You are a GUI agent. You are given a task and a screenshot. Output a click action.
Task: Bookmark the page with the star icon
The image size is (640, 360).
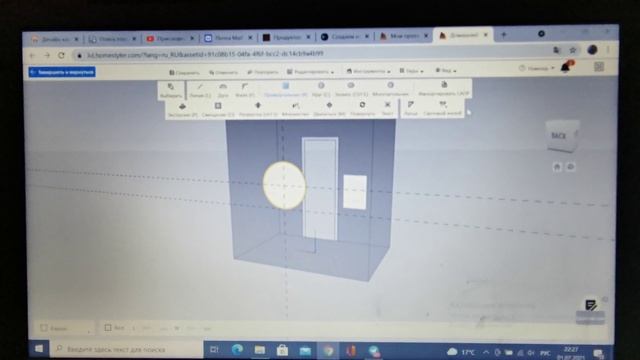pos(573,50)
